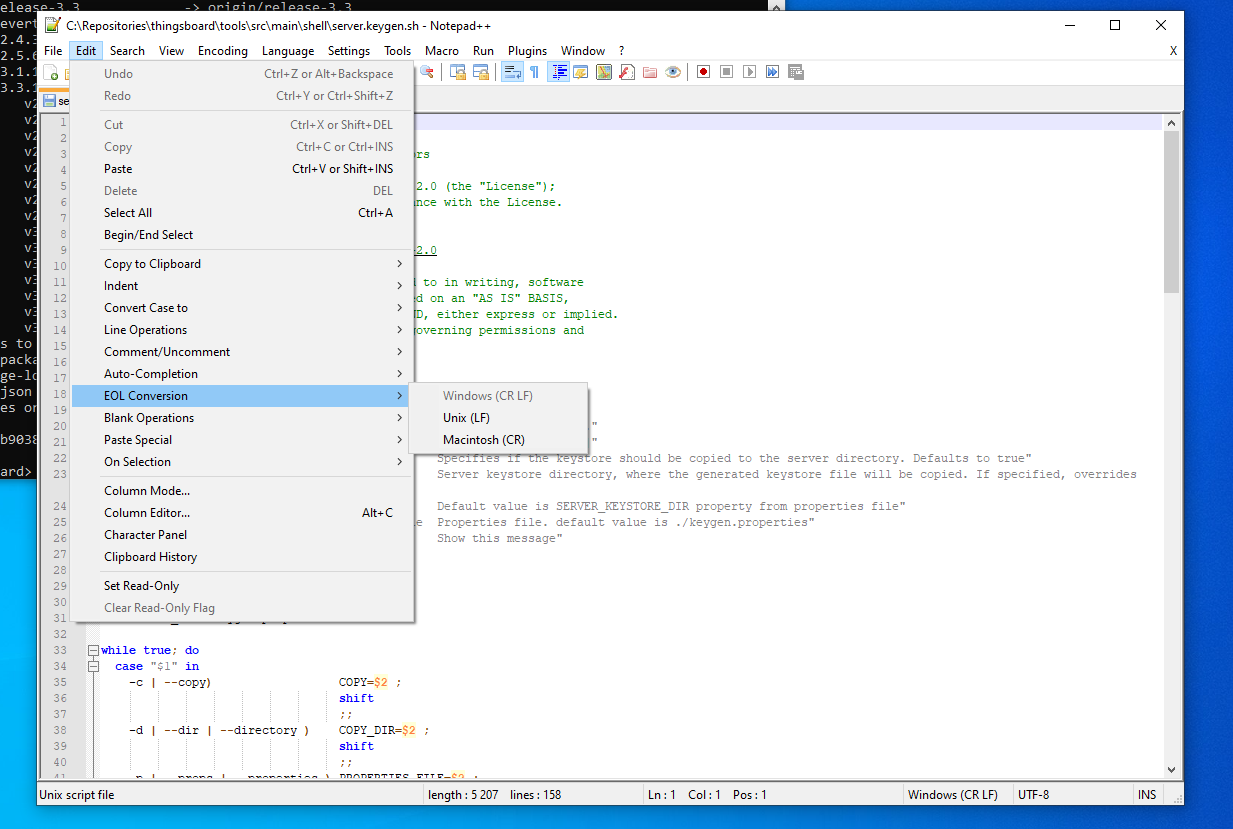Open the user defined language dialog icon
This screenshot has width=1233, height=829.
coord(581,72)
